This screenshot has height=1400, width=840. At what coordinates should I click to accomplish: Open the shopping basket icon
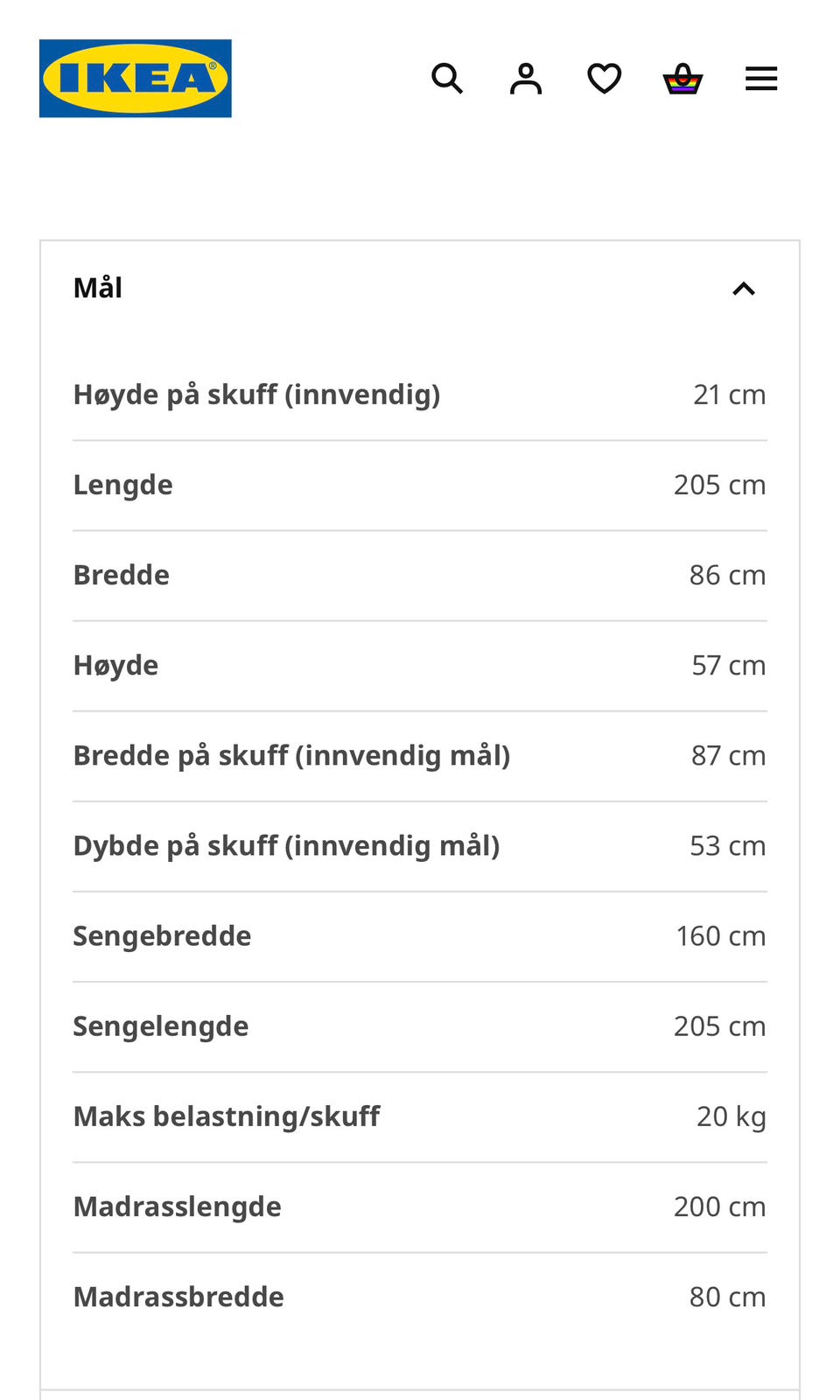682,79
